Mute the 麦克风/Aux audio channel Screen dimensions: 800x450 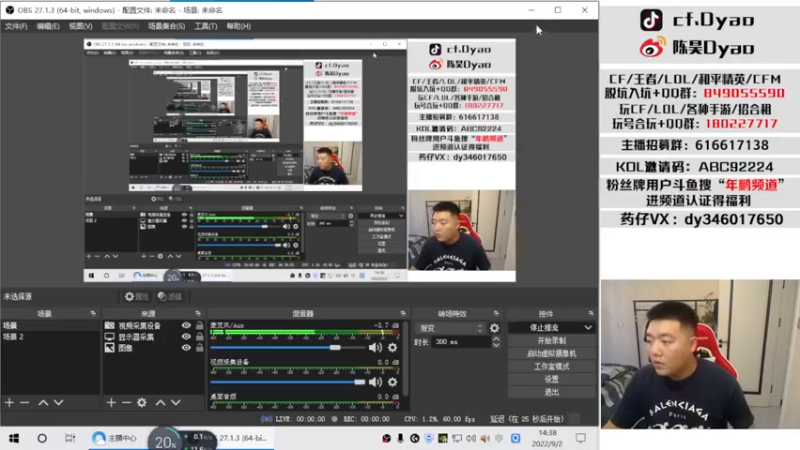coord(375,347)
